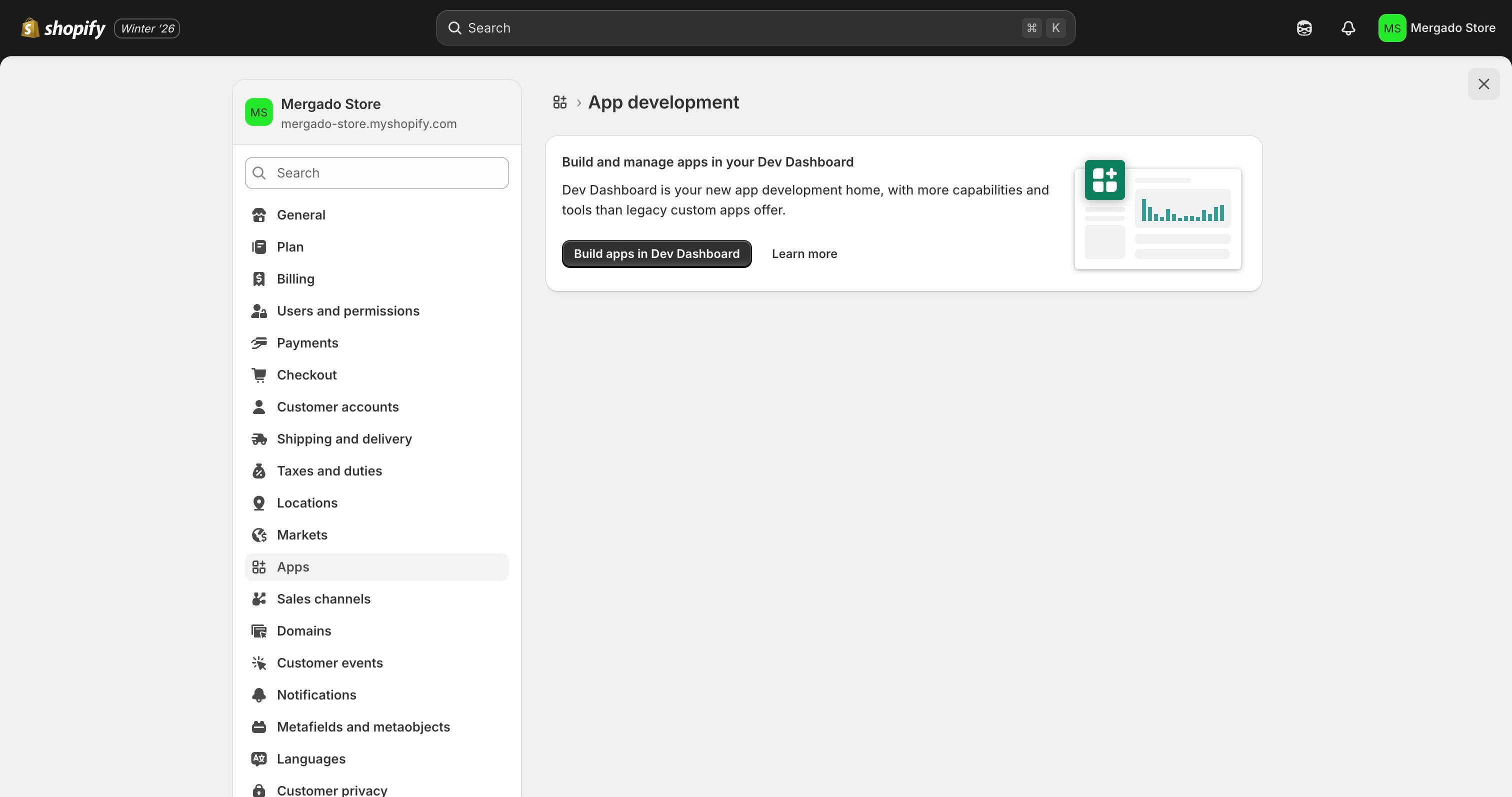Open Metafields and metaobjects settings
This screenshot has width=1512, height=797.
pos(362,727)
